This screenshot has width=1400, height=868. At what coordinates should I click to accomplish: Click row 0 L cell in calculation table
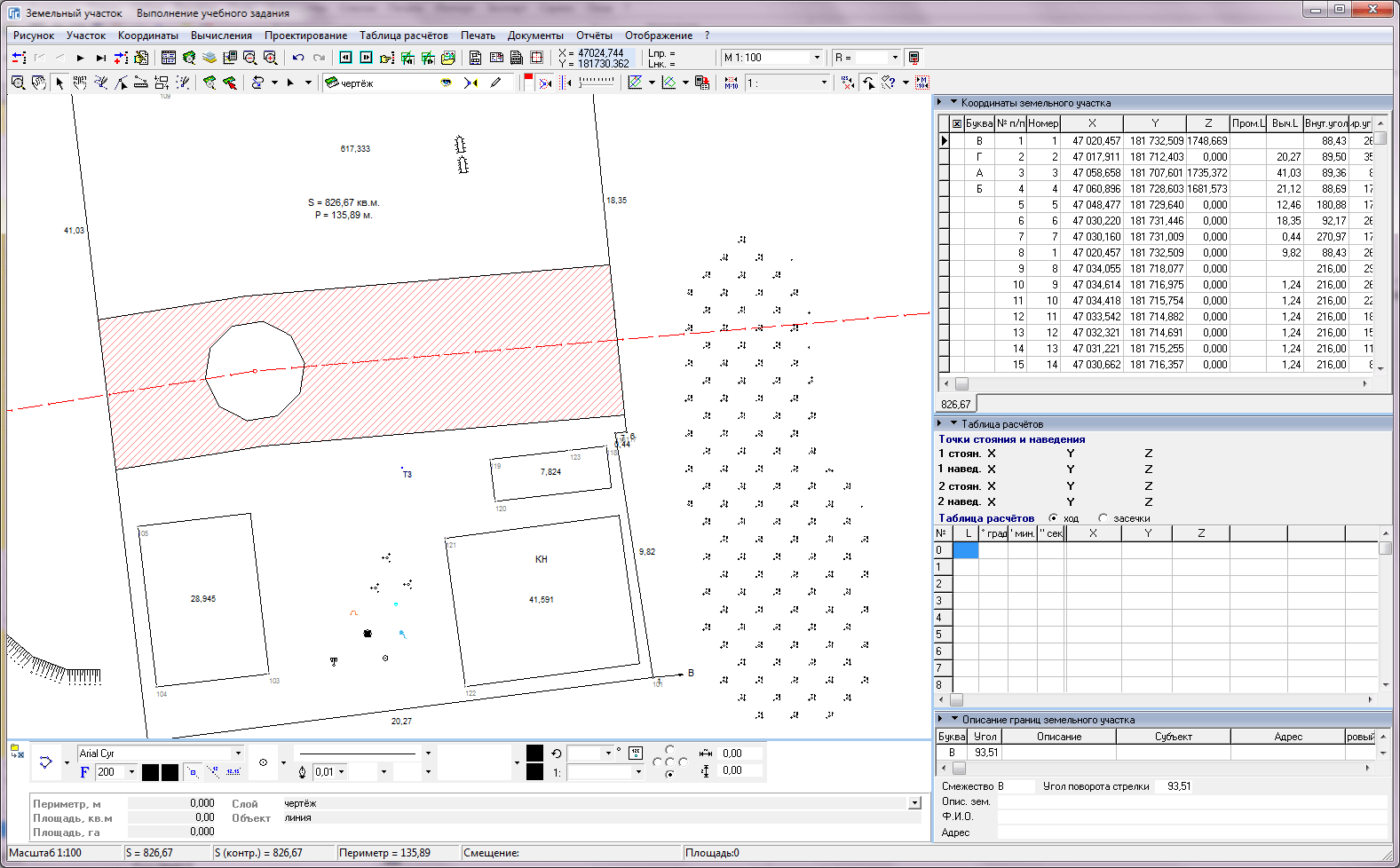click(x=965, y=550)
